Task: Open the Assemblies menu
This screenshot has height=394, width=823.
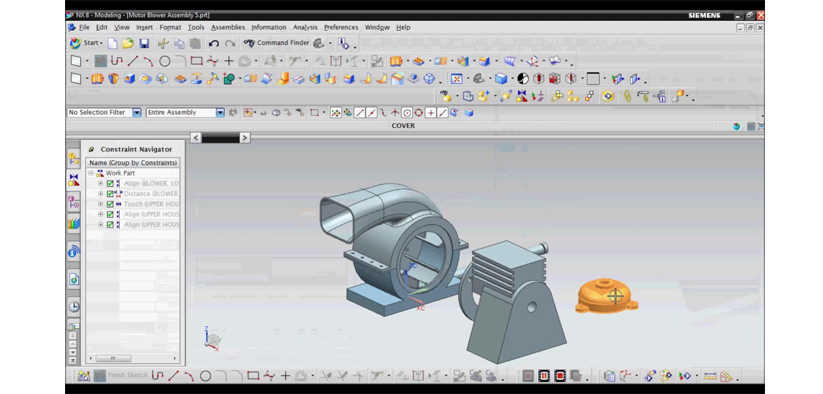Action: coord(228,27)
